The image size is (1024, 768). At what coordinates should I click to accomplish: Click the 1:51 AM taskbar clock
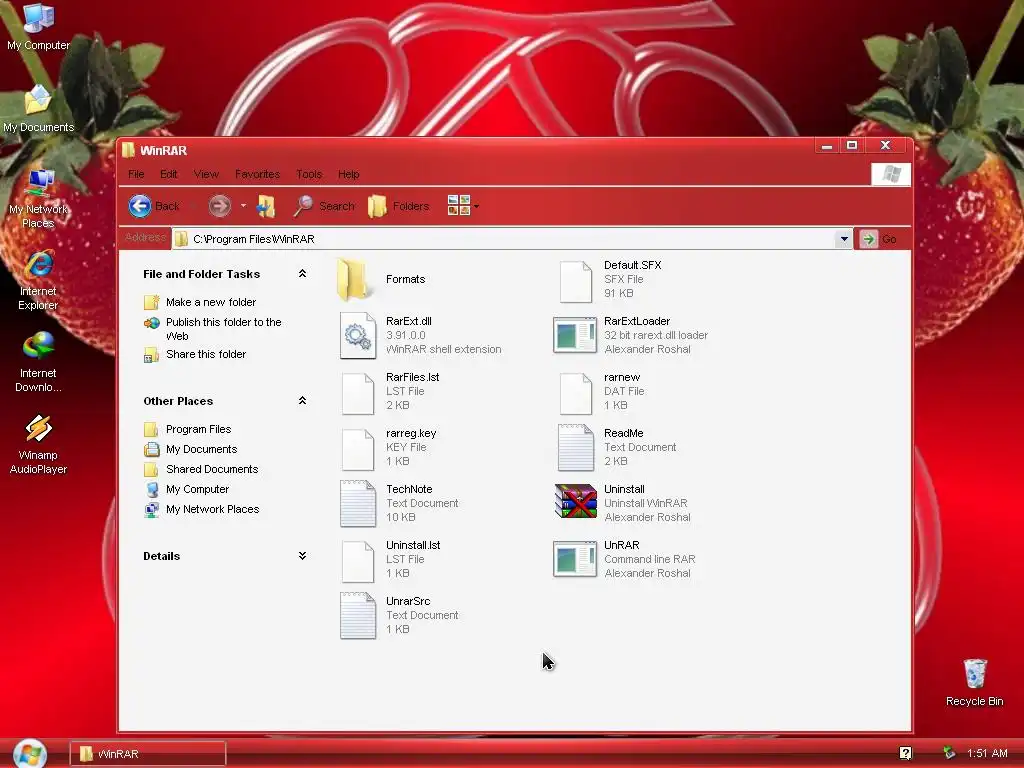[987, 754]
